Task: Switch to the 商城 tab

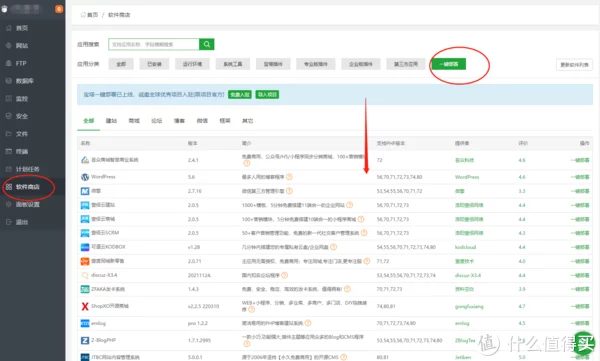Action: point(134,121)
